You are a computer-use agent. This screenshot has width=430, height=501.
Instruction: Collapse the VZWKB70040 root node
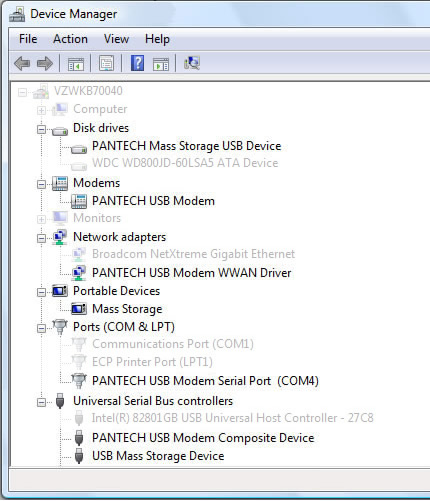tap(22, 92)
